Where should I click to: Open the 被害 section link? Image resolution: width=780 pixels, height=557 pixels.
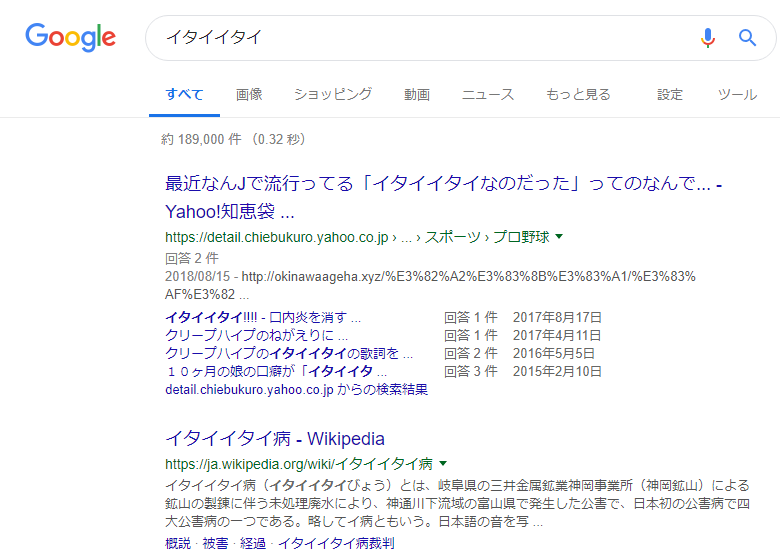pyautogui.click(x=215, y=543)
